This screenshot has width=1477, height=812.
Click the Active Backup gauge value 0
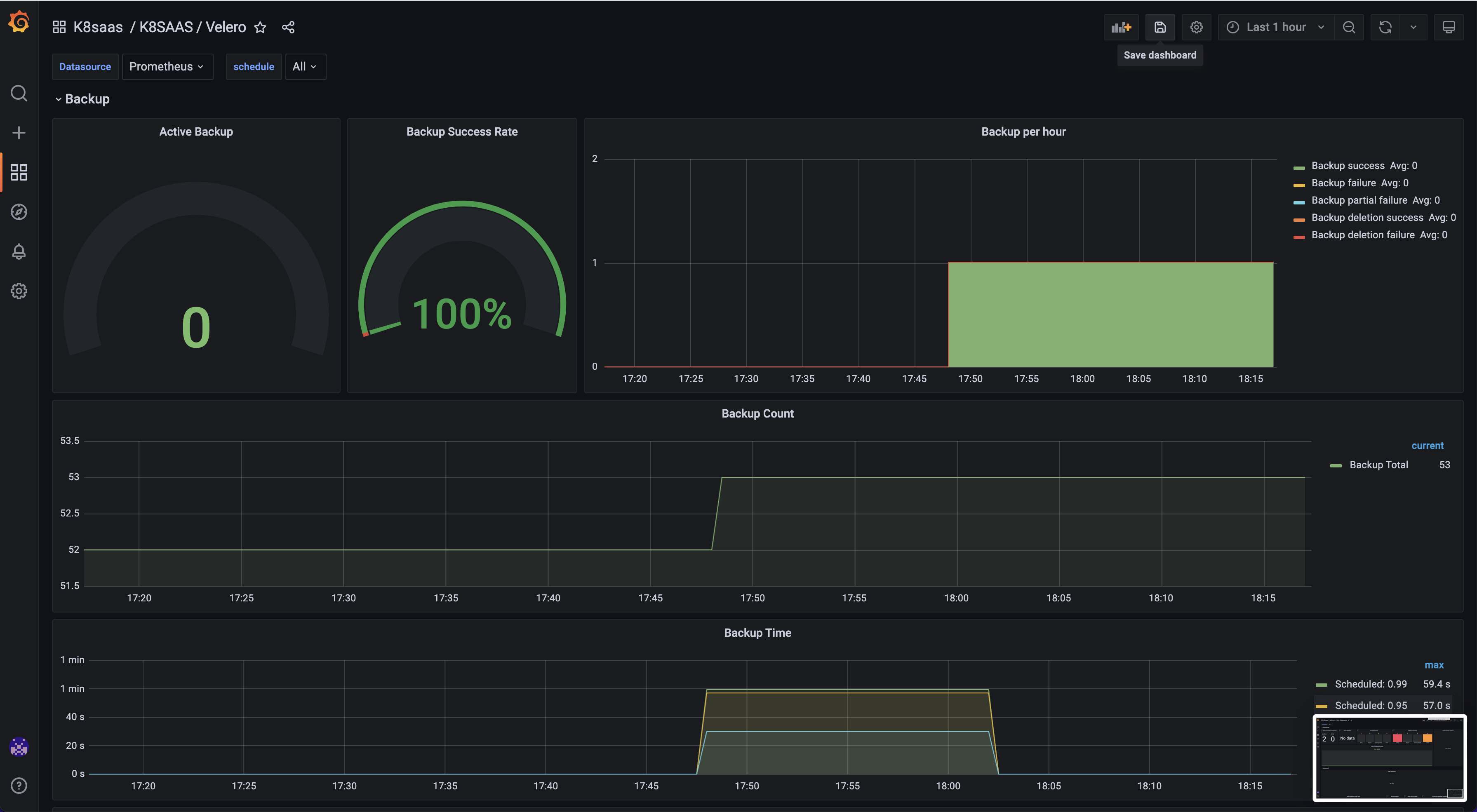point(196,327)
